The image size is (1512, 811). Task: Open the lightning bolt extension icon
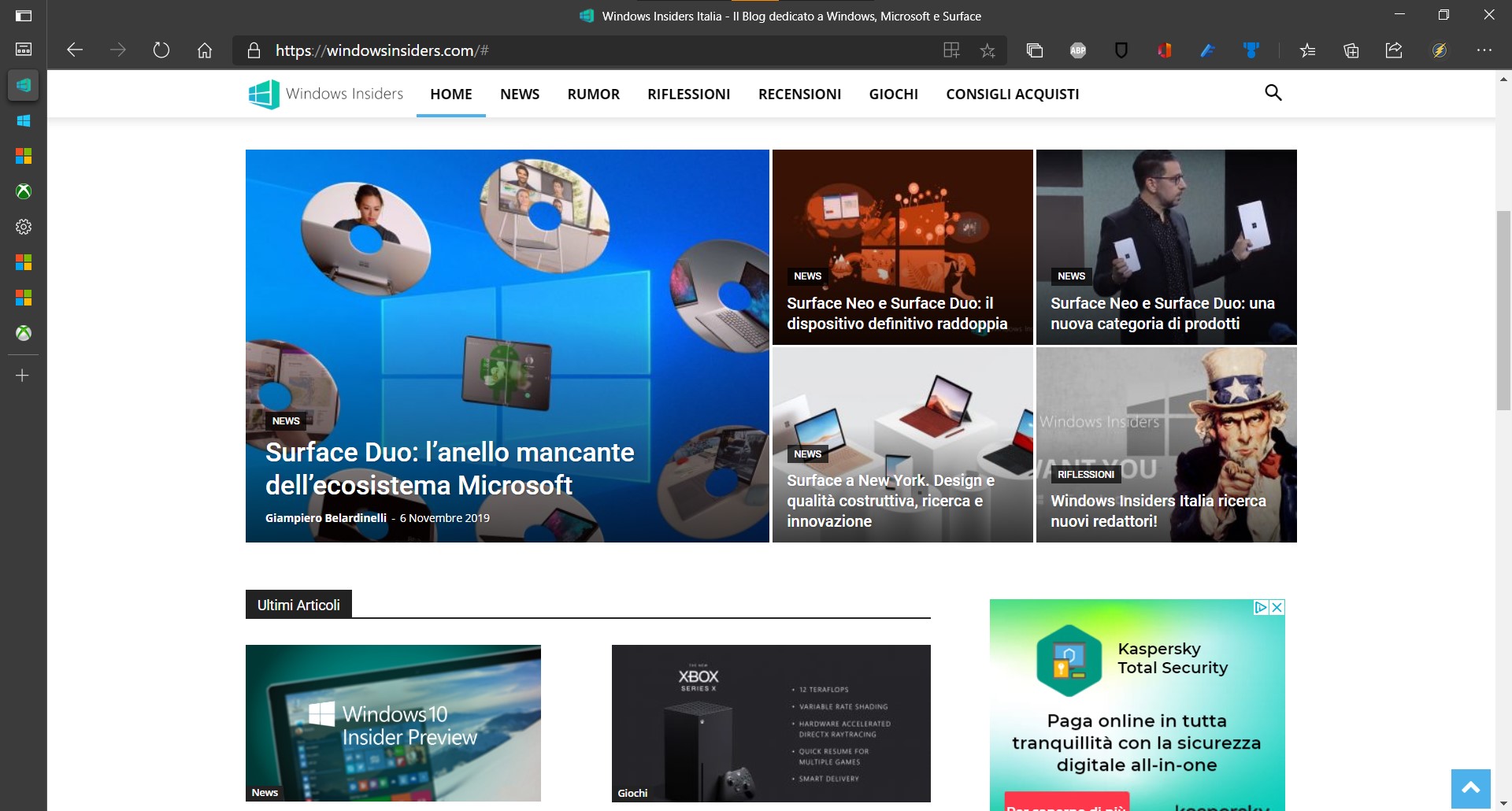[x=1440, y=50]
